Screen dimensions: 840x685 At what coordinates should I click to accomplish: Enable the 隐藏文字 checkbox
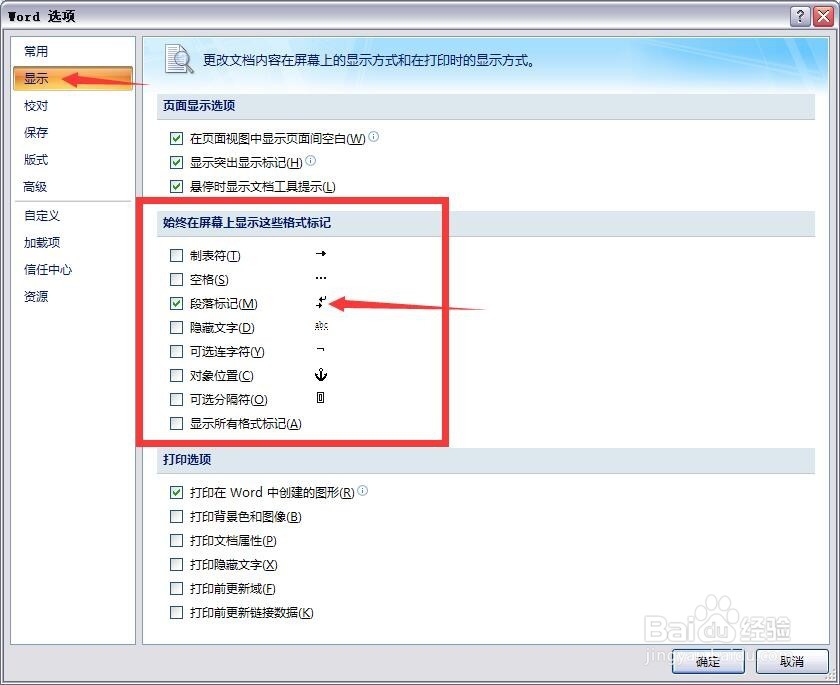pos(176,327)
